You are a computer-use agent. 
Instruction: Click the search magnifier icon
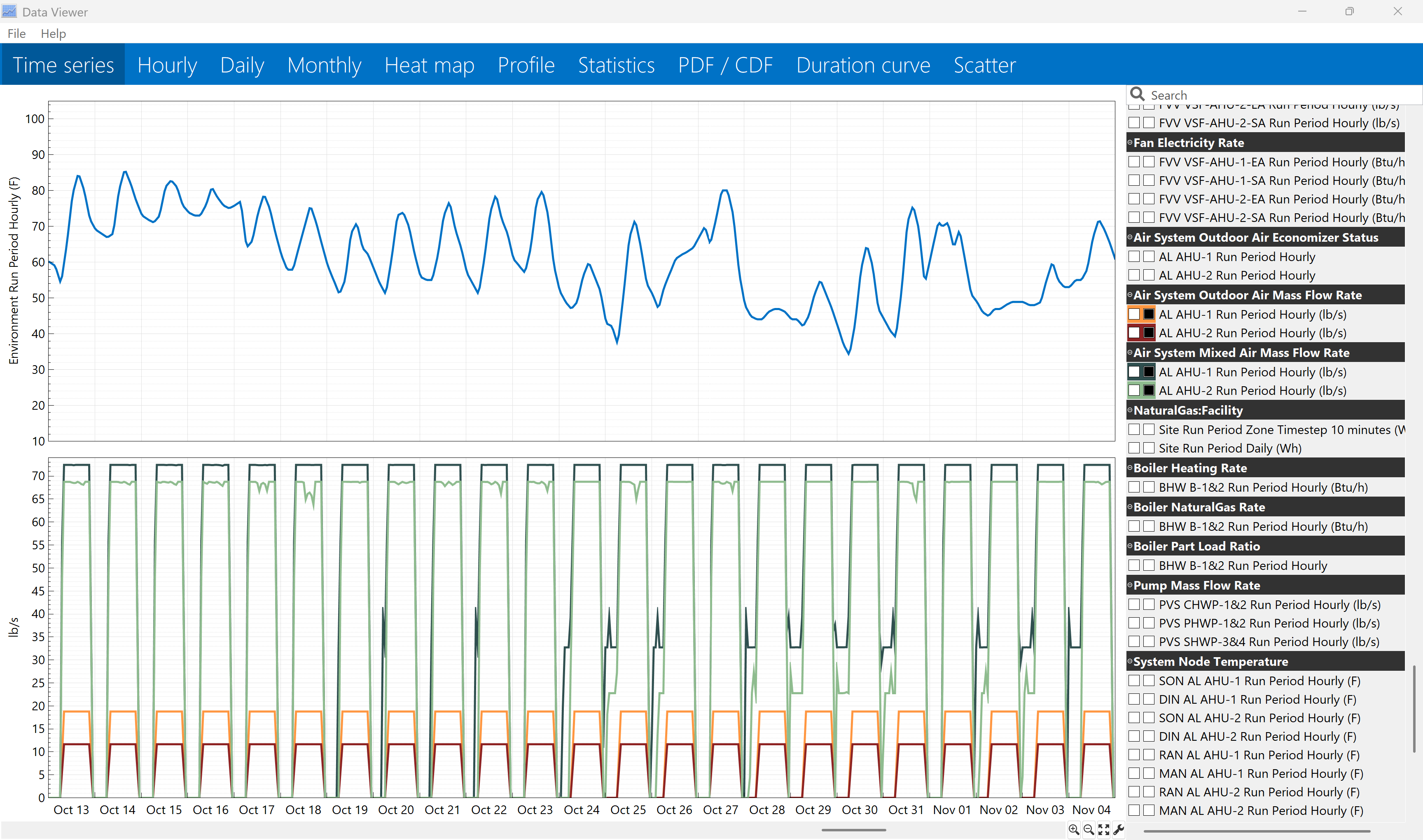(1137, 94)
